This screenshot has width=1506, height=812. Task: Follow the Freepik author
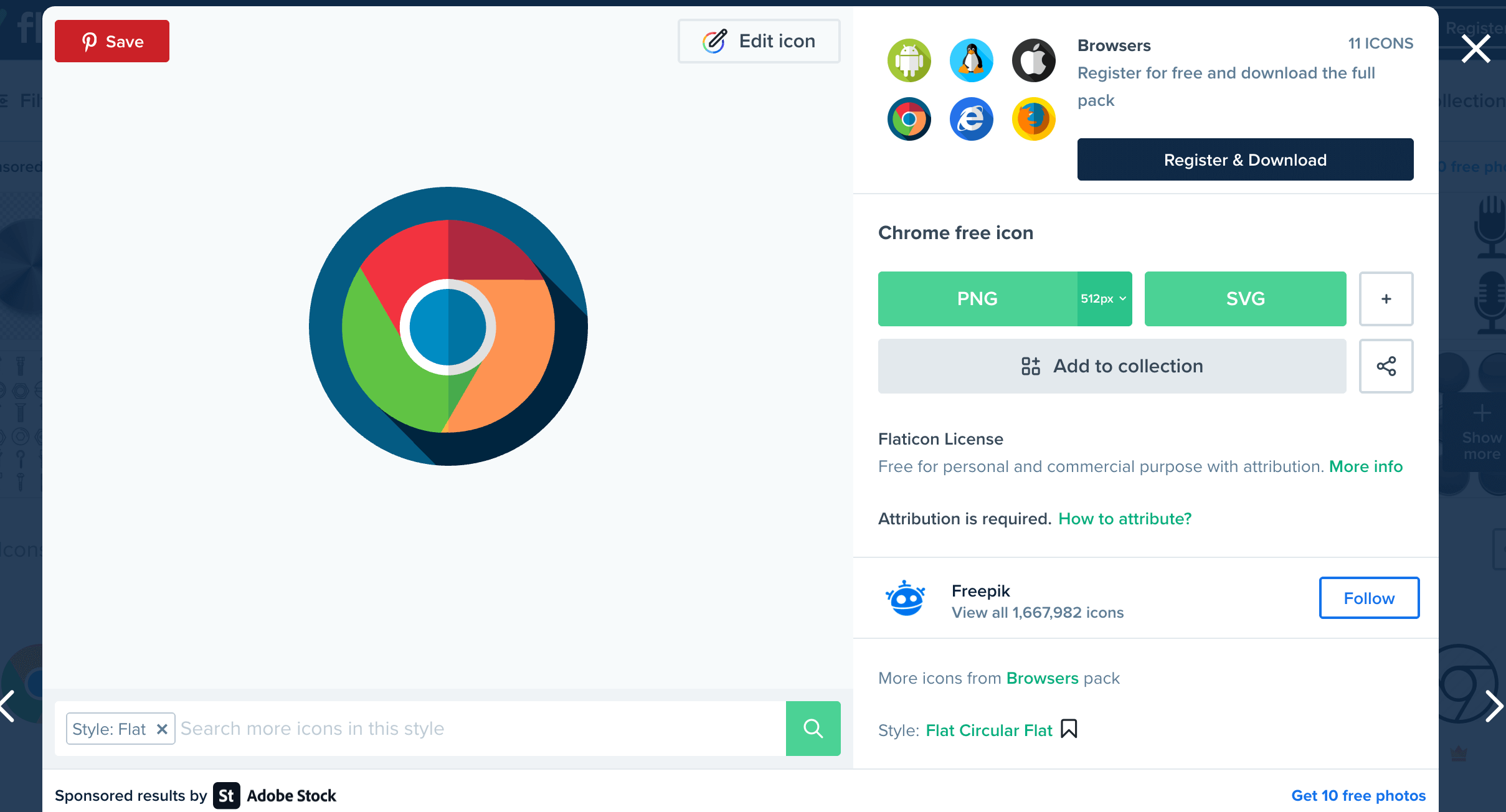pyautogui.click(x=1369, y=598)
